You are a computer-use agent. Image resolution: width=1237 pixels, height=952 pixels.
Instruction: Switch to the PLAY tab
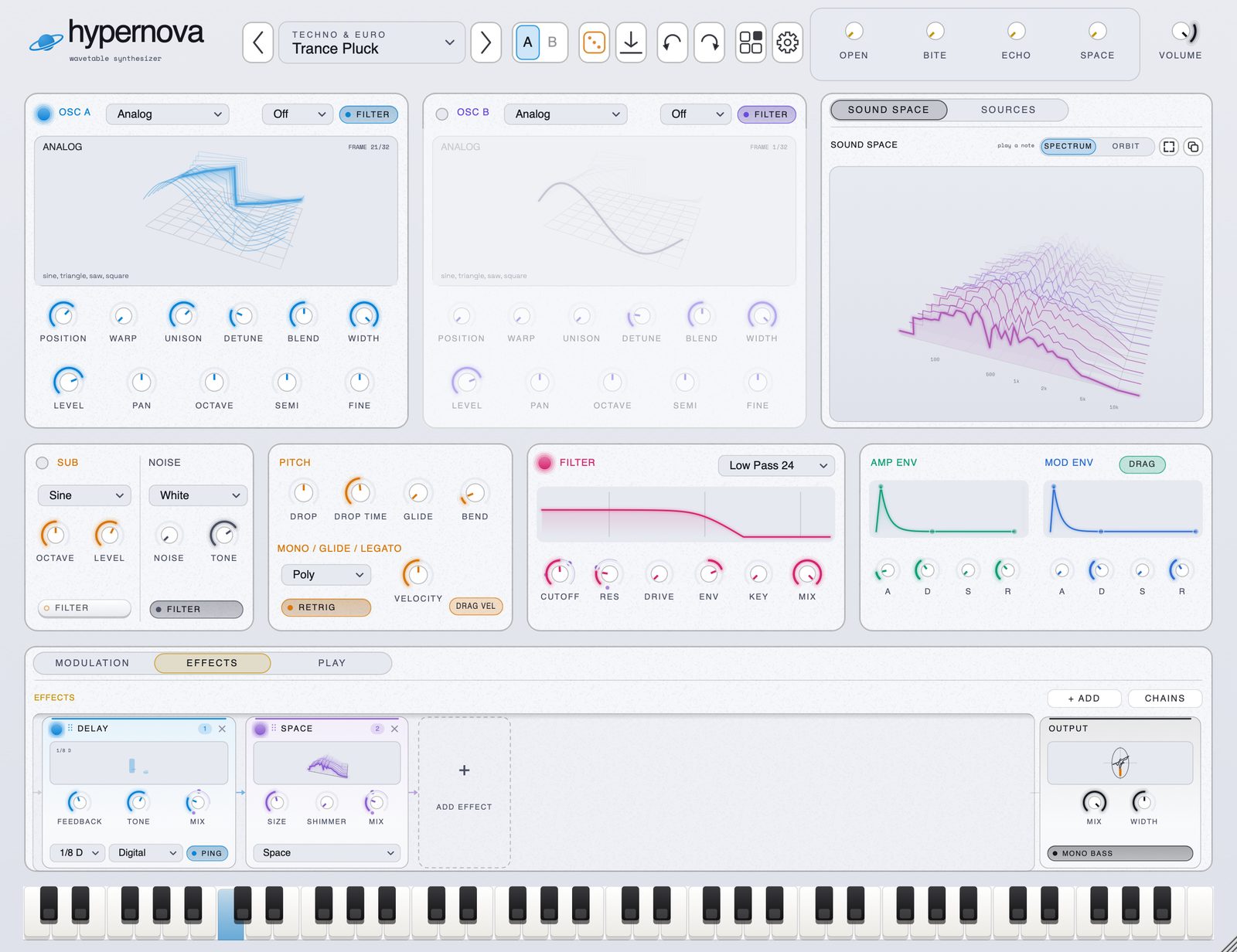(332, 663)
